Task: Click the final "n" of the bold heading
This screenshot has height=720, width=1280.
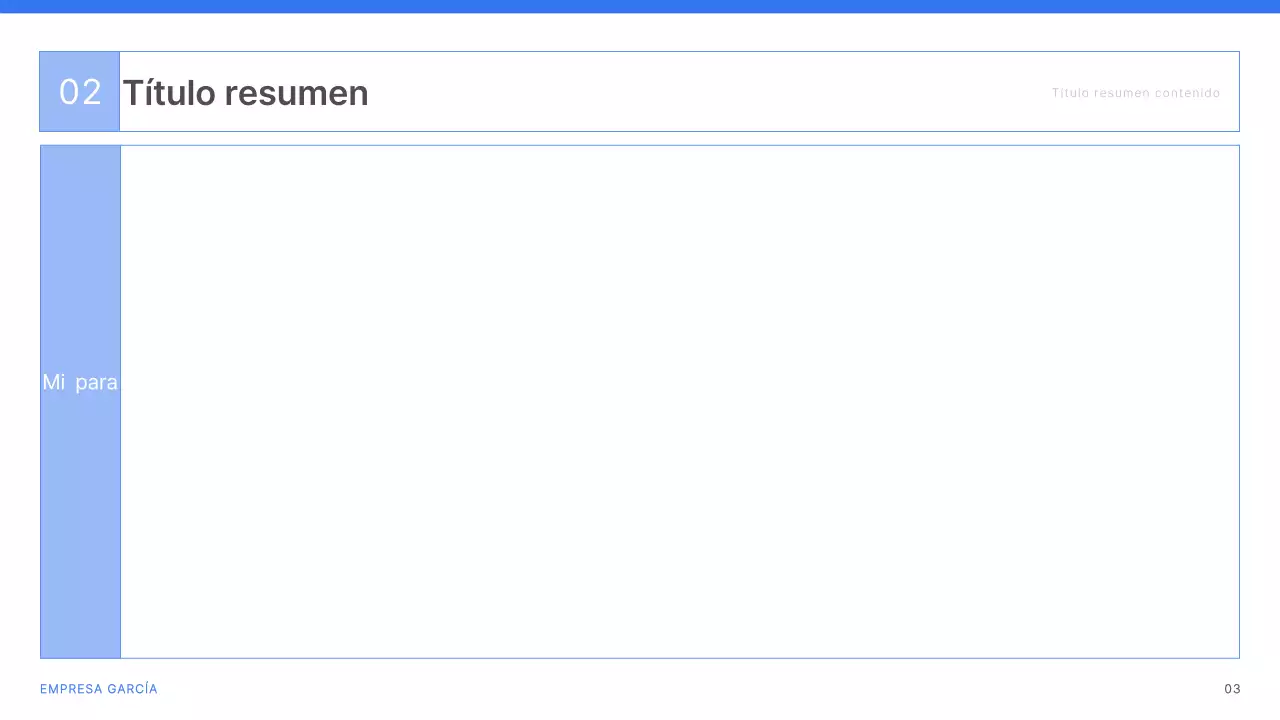Action: pyautogui.click(x=359, y=95)
